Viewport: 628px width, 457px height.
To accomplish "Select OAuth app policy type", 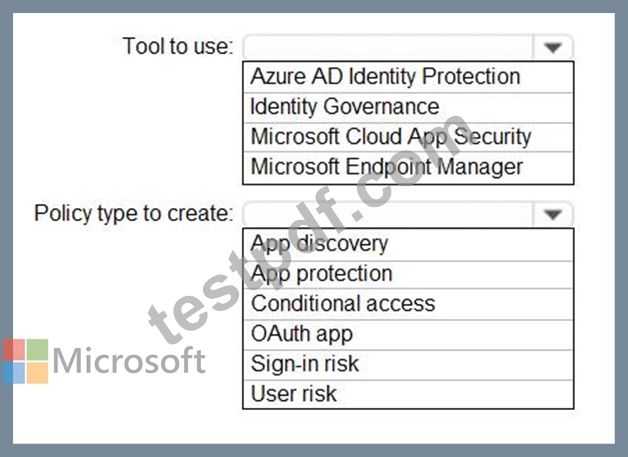I will (x=408, y=334).
